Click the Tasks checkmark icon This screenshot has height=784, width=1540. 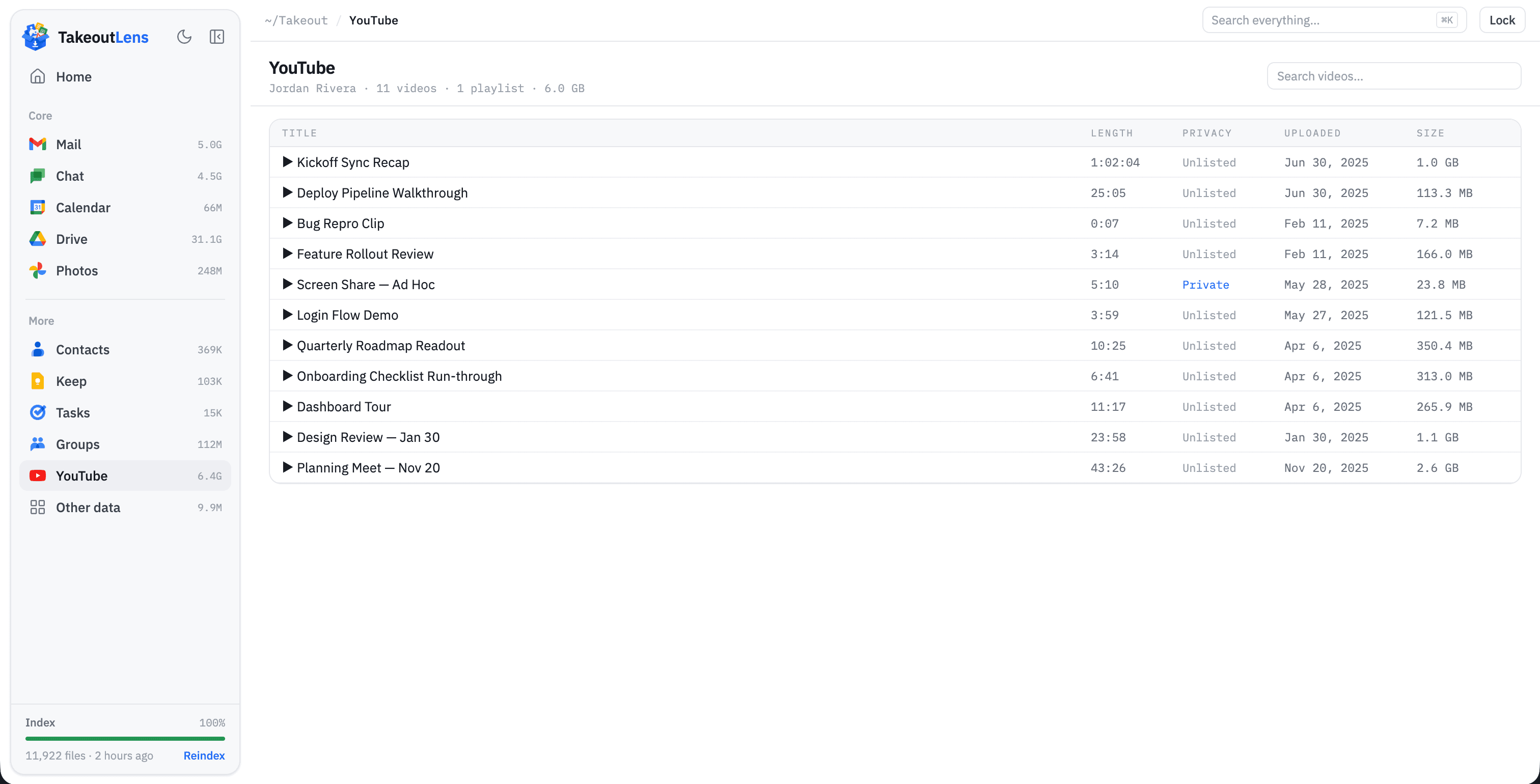pyautogui.click(x=38, y=412)
